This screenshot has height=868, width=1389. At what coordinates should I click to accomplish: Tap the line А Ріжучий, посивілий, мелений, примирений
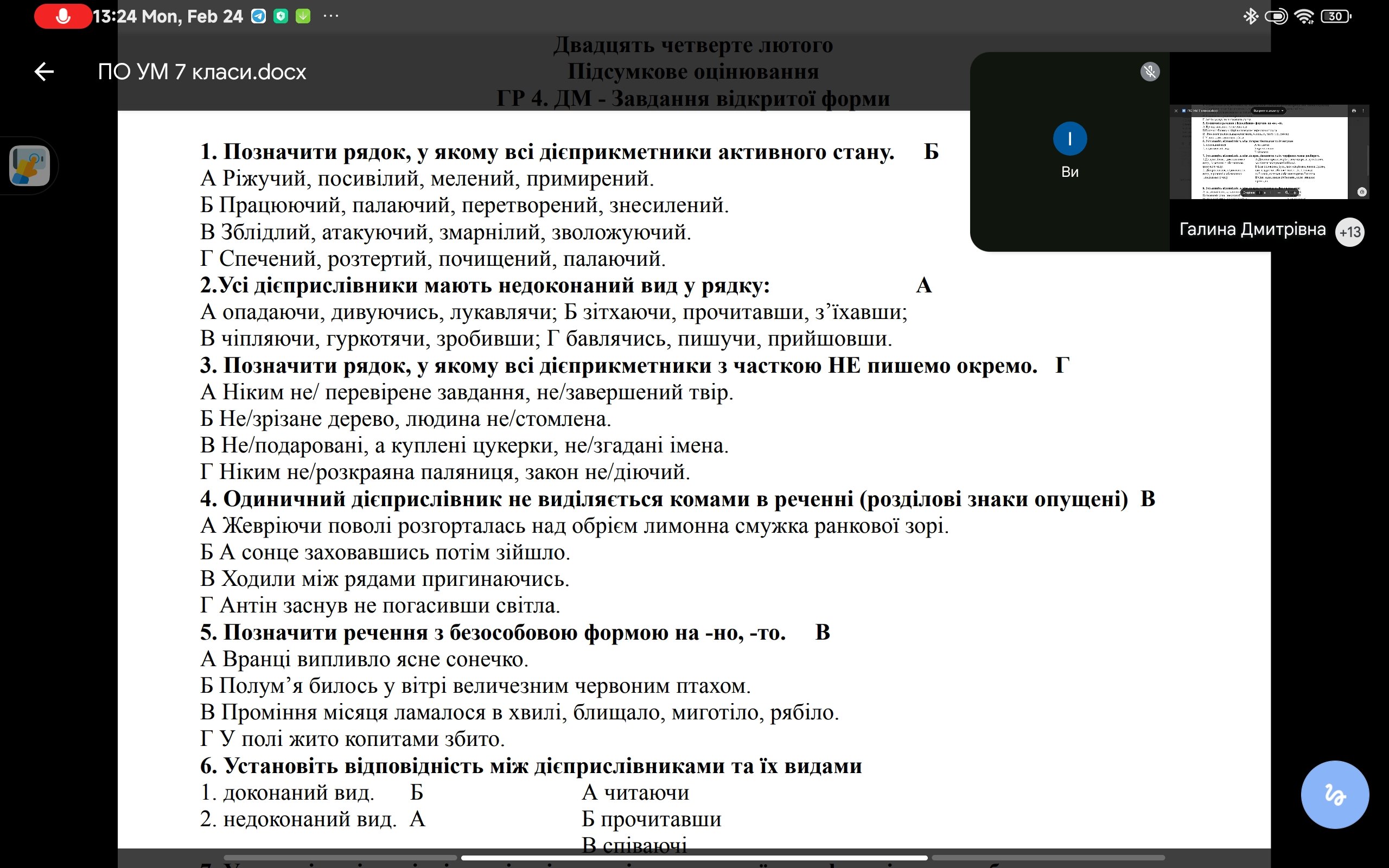coord(427,178)
